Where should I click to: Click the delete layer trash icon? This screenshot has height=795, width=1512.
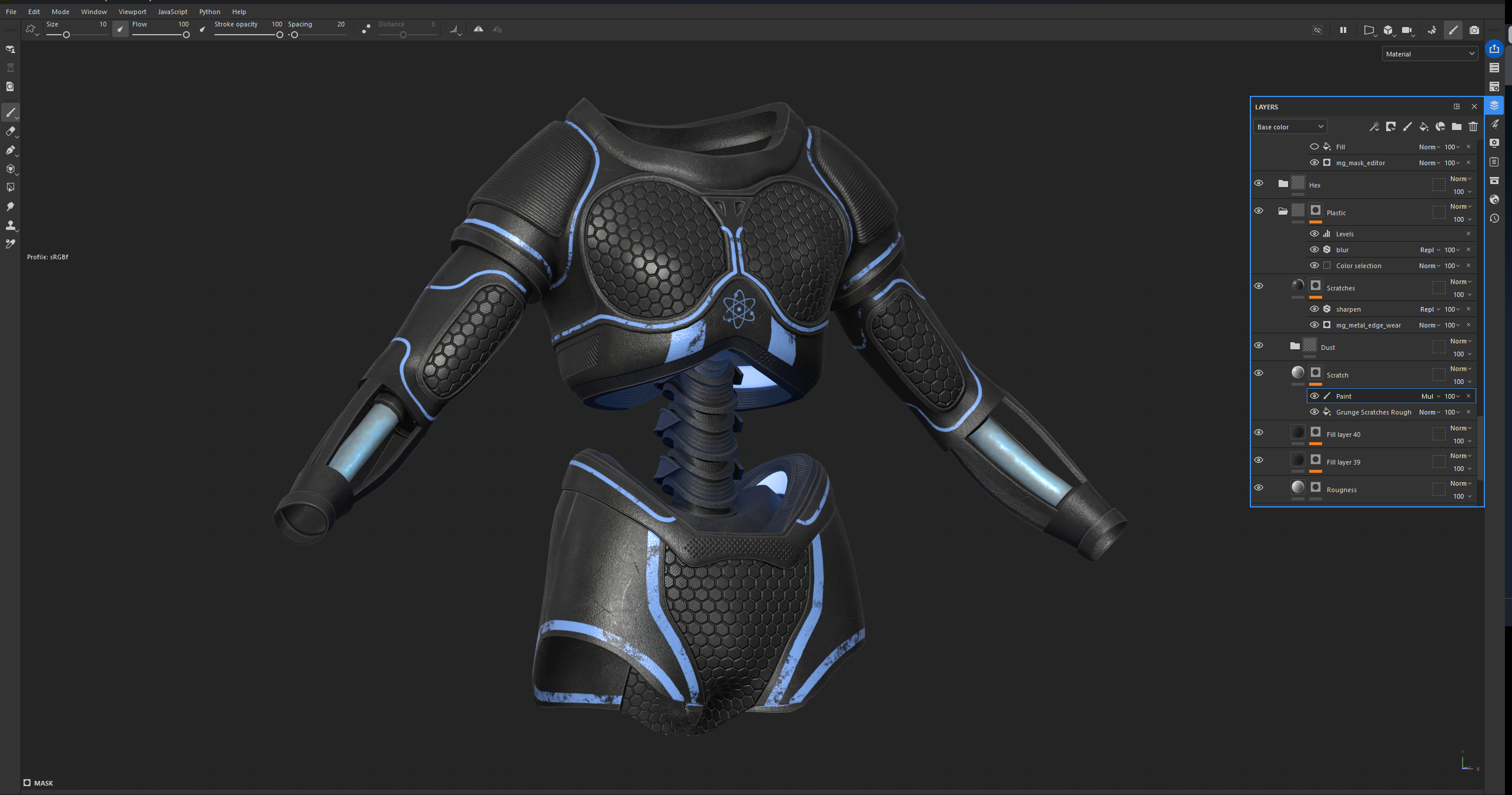pos(1473,126)
